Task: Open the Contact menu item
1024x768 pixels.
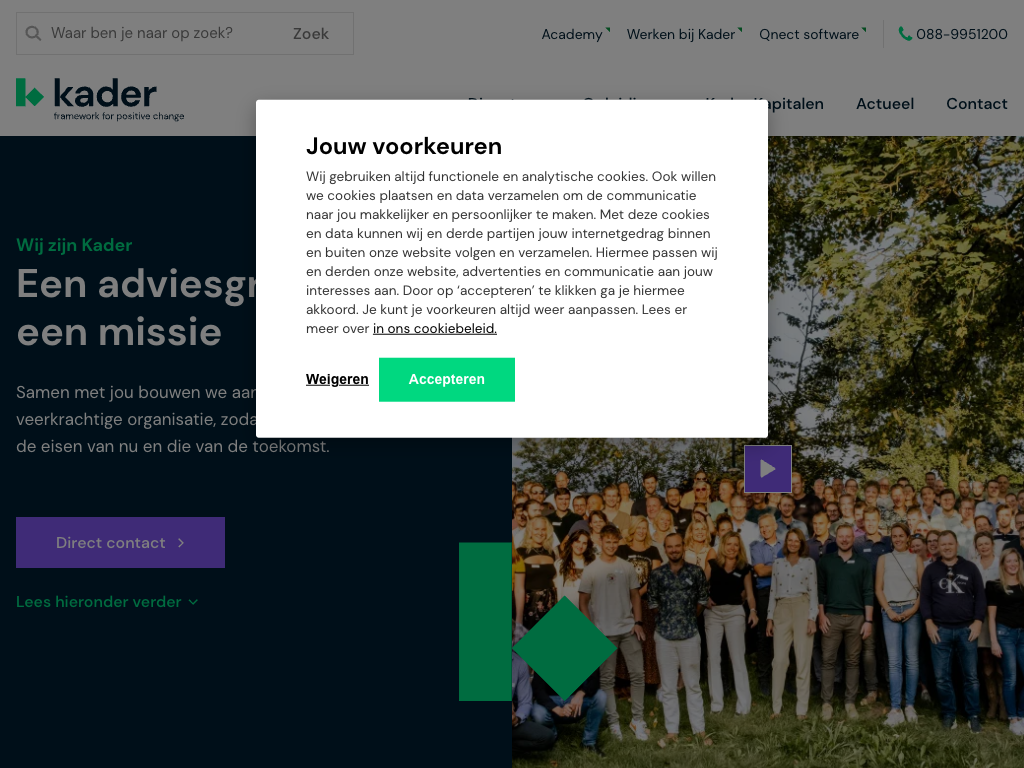Action: (976, 104)
